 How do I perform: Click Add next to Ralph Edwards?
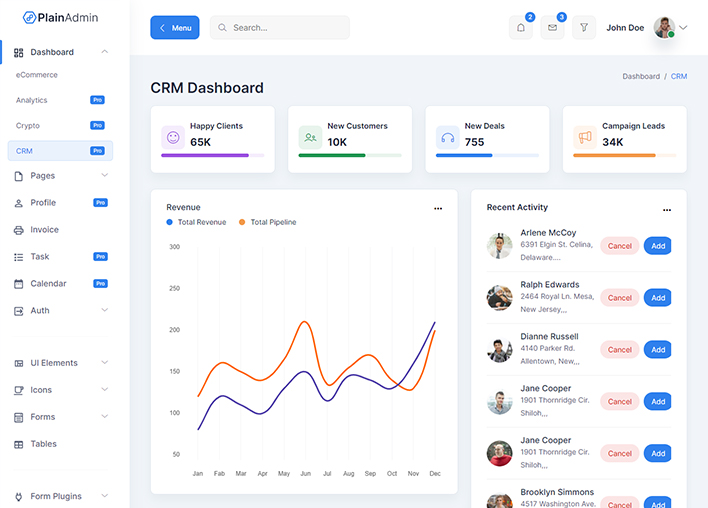click(x=657, y=298)
